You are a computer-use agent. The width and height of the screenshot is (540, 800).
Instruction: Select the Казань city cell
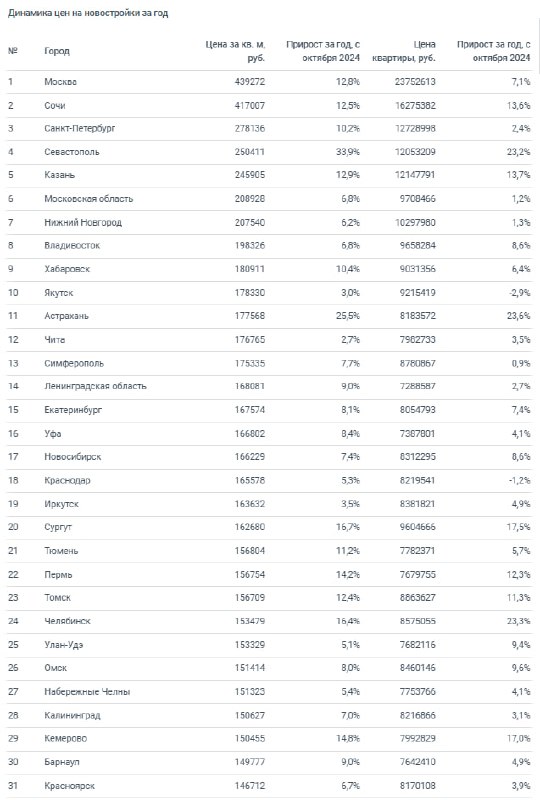point(59,175)
